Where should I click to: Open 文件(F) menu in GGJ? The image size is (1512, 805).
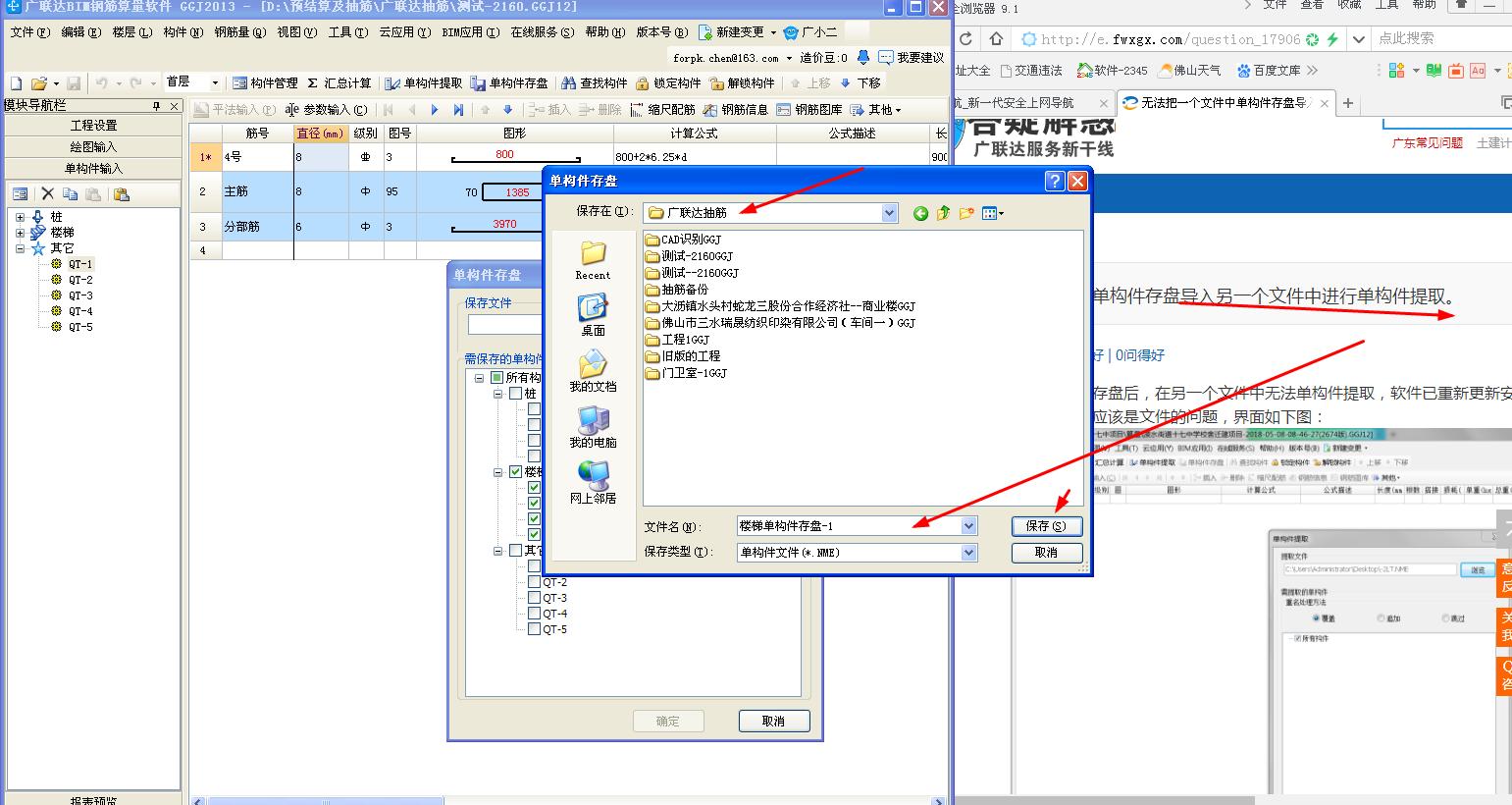click(x=29, y=32)
